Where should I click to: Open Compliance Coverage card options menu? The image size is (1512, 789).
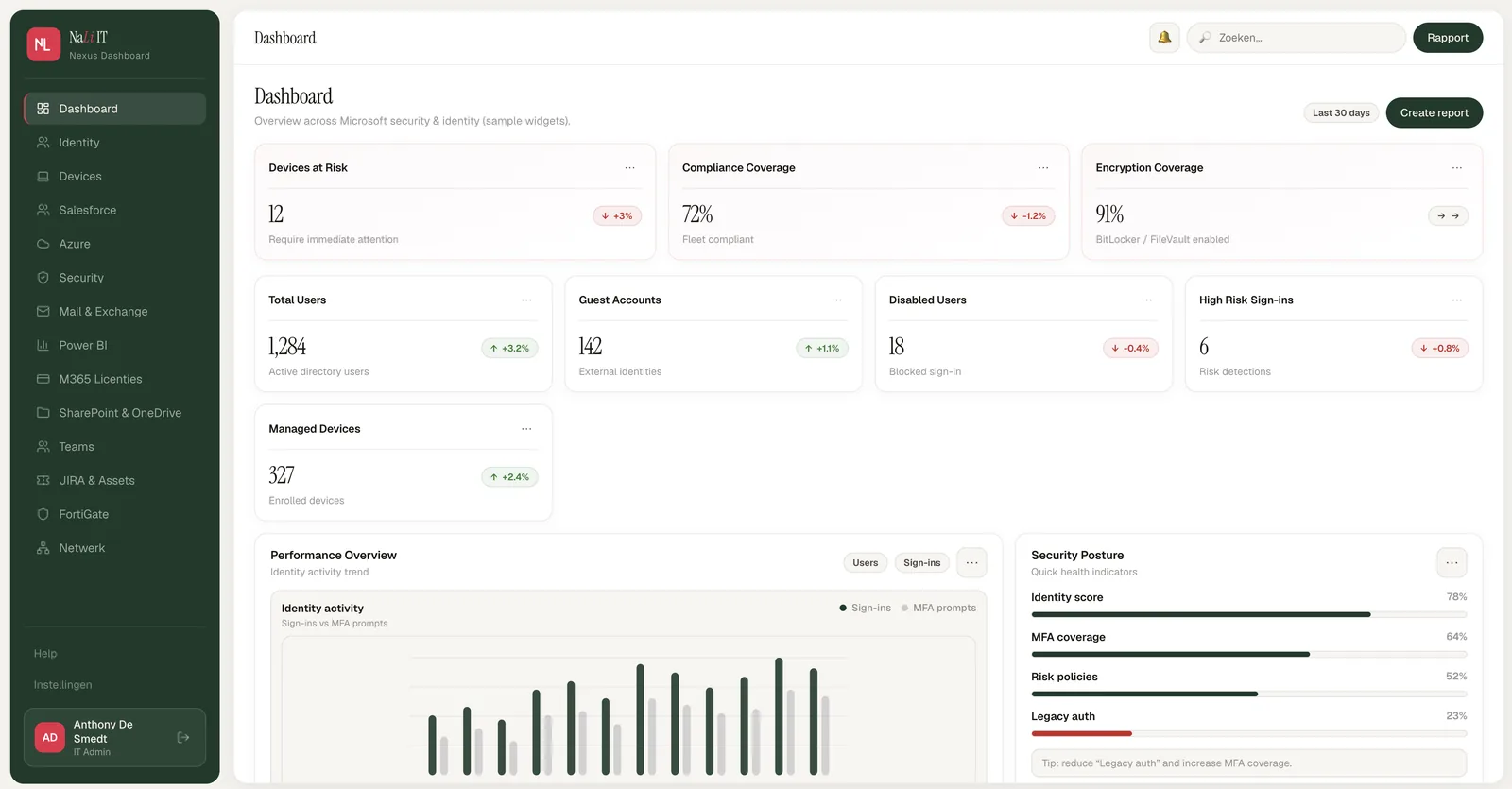1043,168
